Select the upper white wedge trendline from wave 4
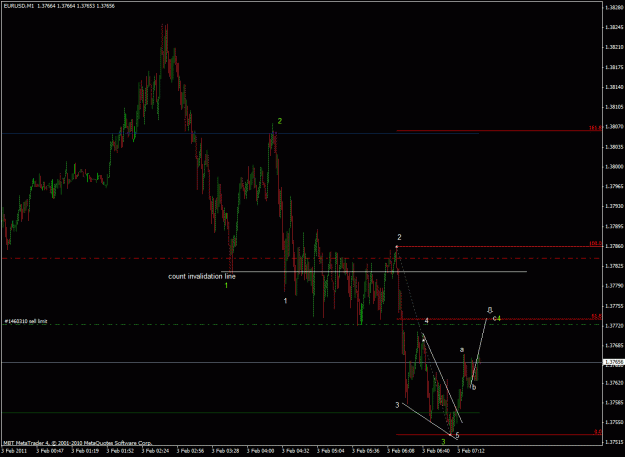Screen dimensions: 625x457 [x=442, y=379]
